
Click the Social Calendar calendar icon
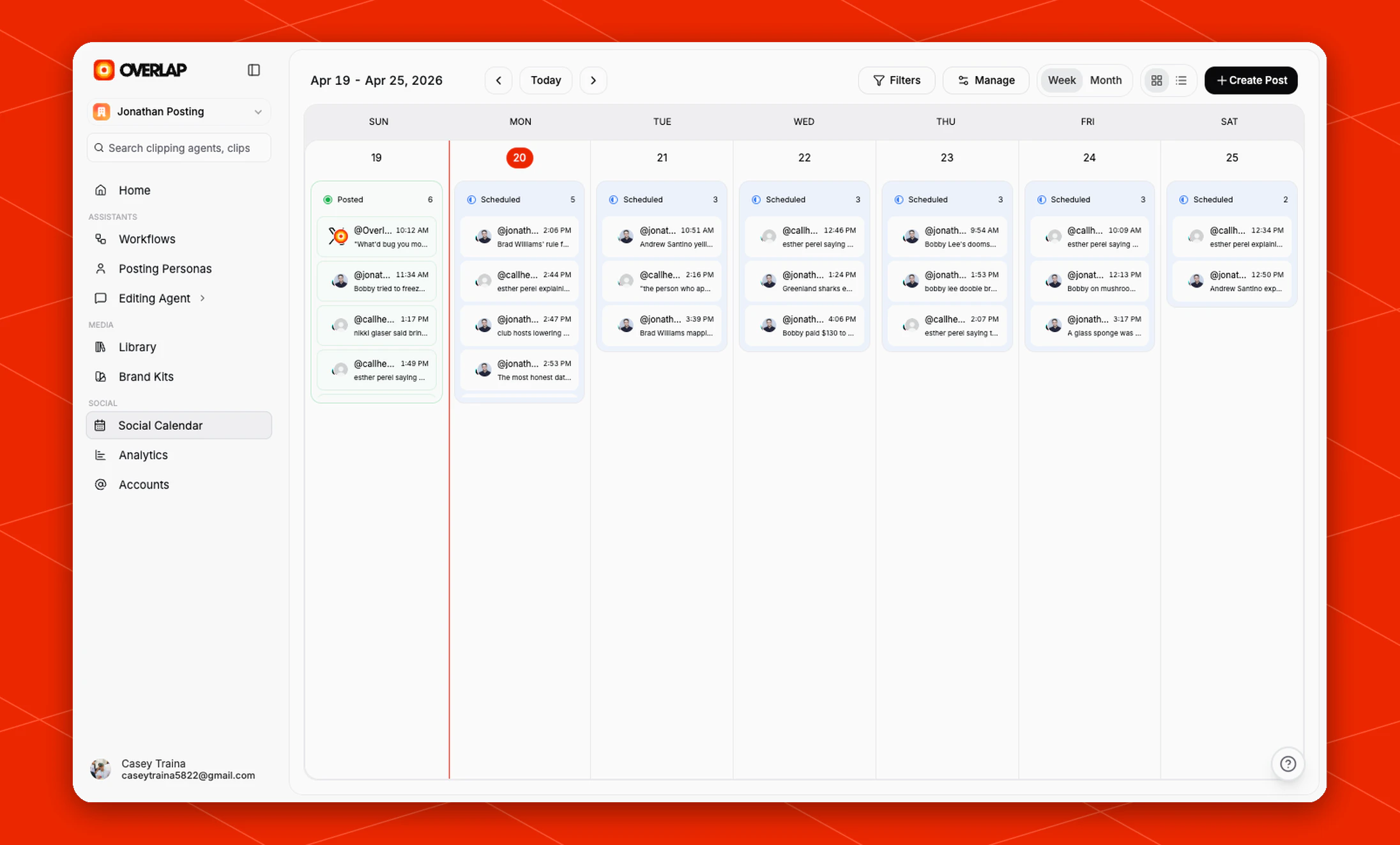click(x=100, y=425)
